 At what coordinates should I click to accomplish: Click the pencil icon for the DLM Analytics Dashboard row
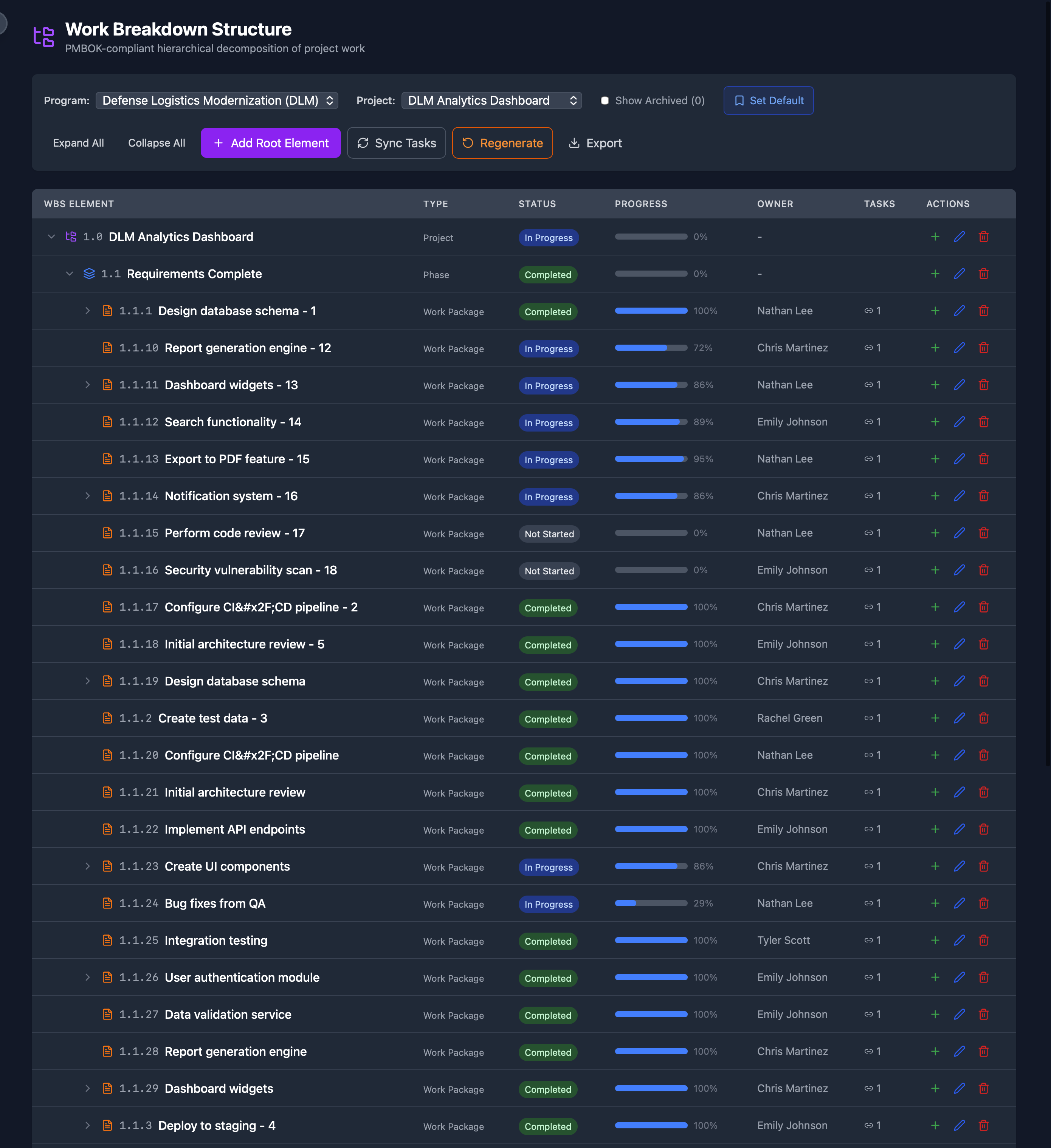point(959,237)
